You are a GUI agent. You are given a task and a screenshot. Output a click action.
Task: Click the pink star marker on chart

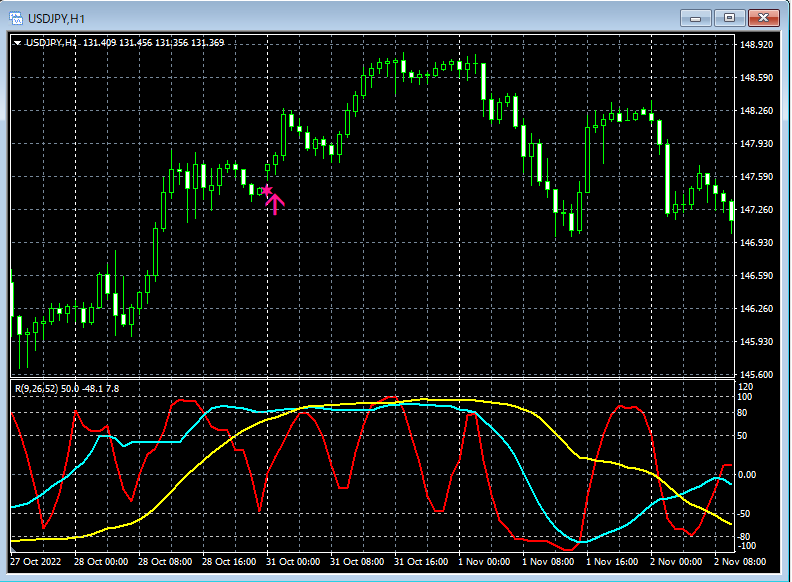pos(266,189)
